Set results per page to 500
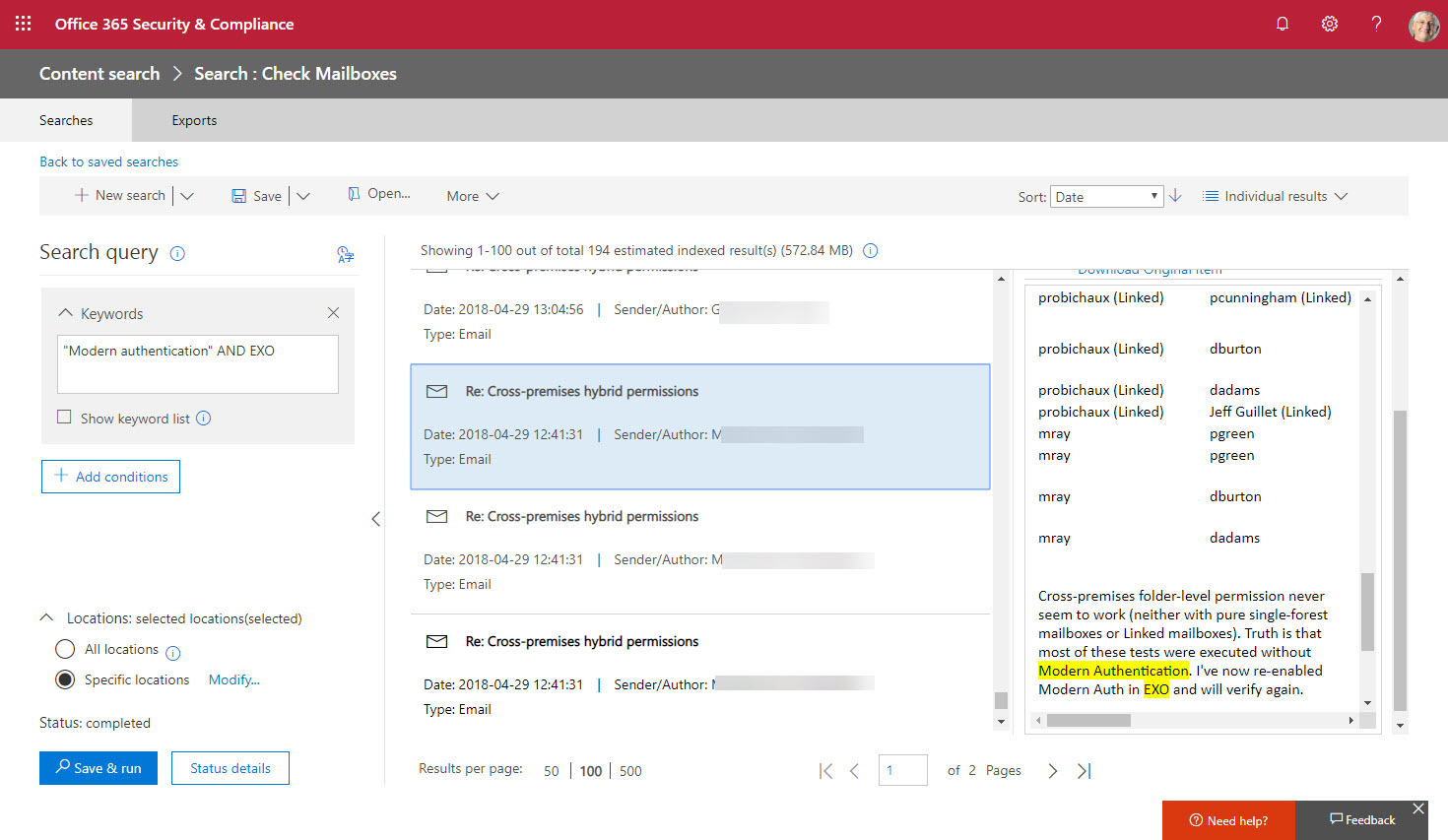 tap(630, 771)
